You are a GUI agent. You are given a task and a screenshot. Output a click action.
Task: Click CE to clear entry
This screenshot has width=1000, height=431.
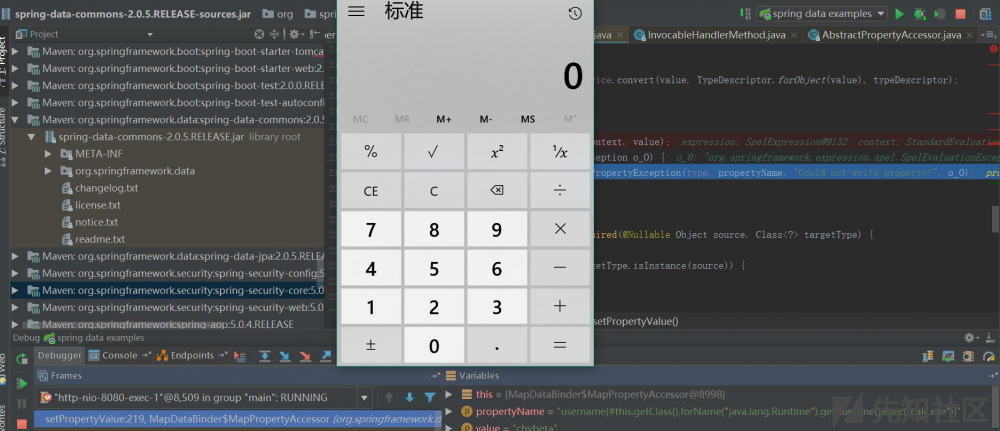point(371,191)
